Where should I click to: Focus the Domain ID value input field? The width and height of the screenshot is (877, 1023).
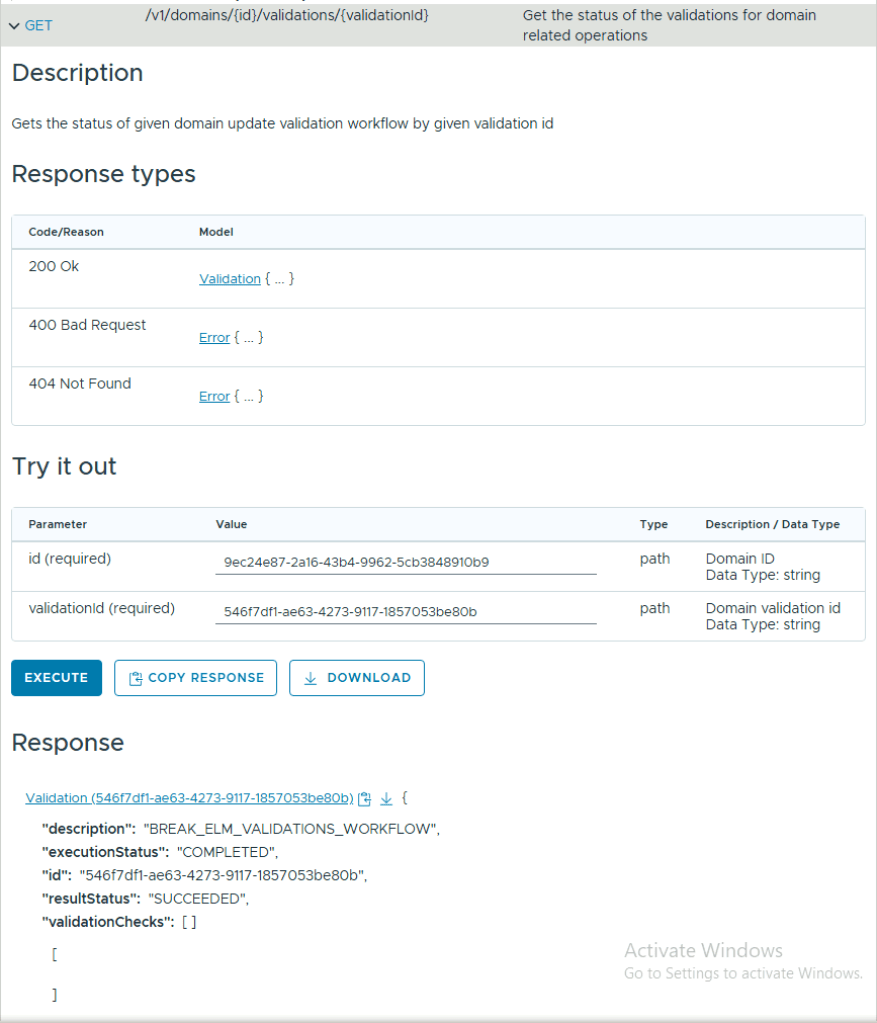405,562
